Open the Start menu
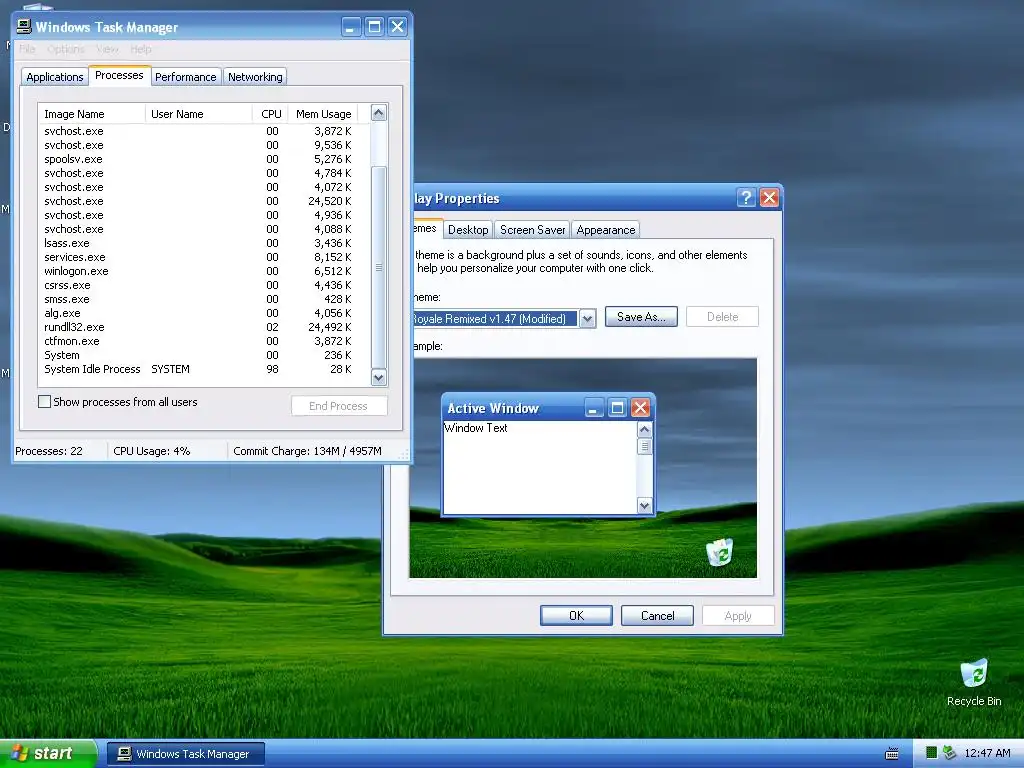This screenshot has width=1024, height=768. pyautogui.click(x=48, y=753)
